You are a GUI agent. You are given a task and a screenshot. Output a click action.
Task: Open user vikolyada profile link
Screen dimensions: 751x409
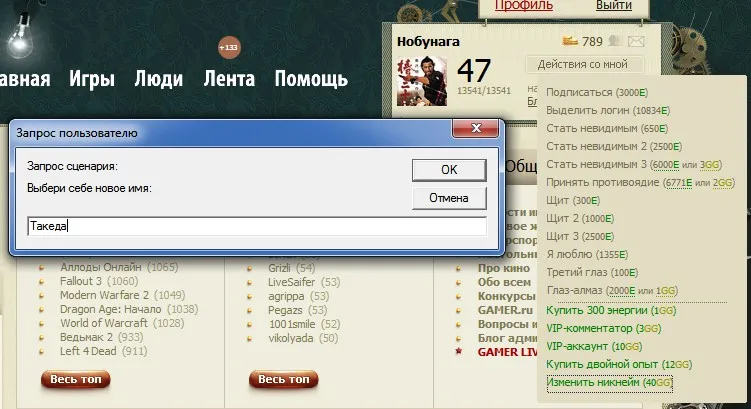coord(291,338)
